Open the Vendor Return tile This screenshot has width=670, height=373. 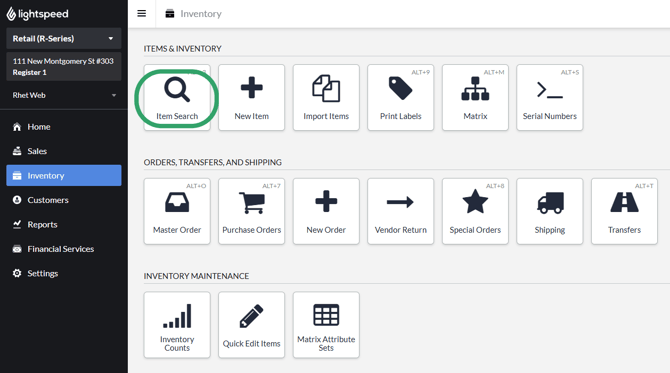[400, 211]
